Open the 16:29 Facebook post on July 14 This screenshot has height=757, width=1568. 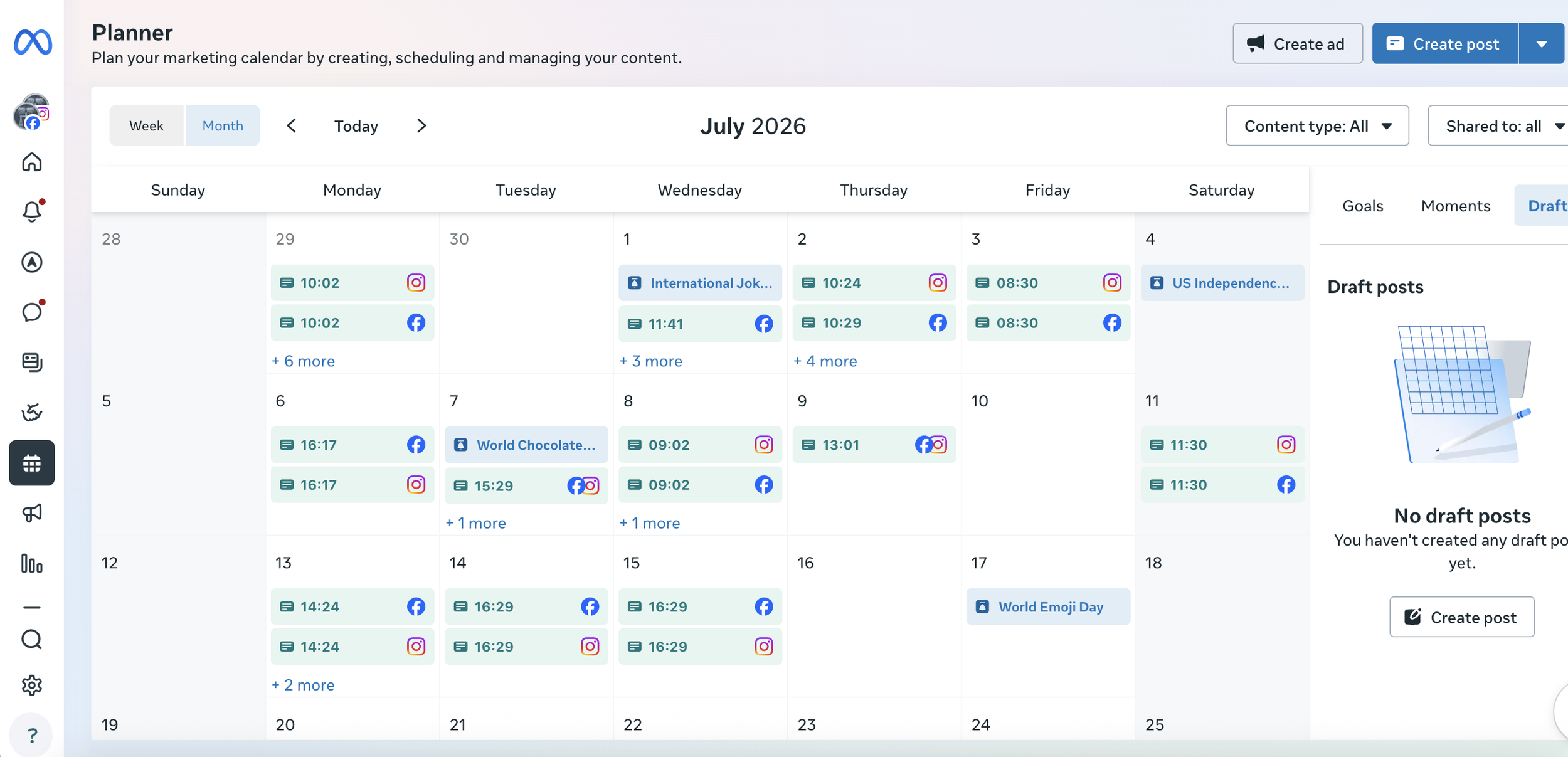(x=526, y=606)
